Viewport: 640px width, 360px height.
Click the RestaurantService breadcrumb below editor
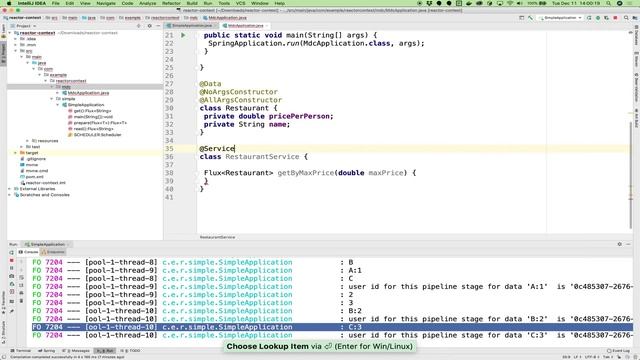(217, 237)
